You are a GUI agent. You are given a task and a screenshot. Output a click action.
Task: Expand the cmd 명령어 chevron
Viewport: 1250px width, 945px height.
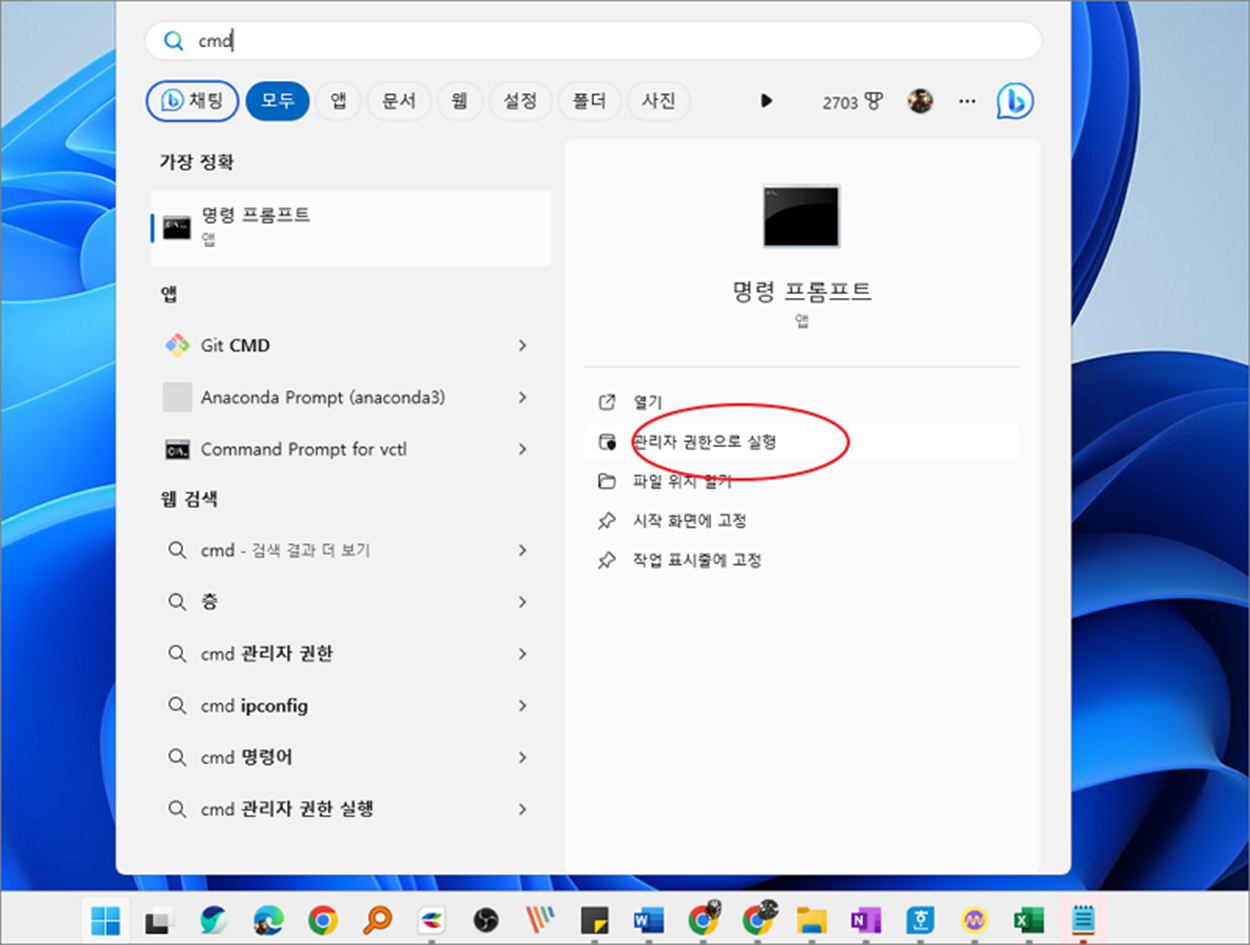point(522,757)
